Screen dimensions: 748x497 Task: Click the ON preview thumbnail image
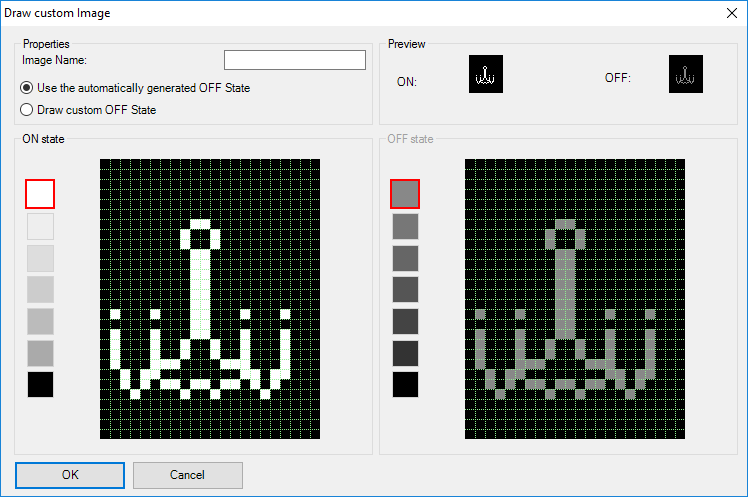(486, 74)
